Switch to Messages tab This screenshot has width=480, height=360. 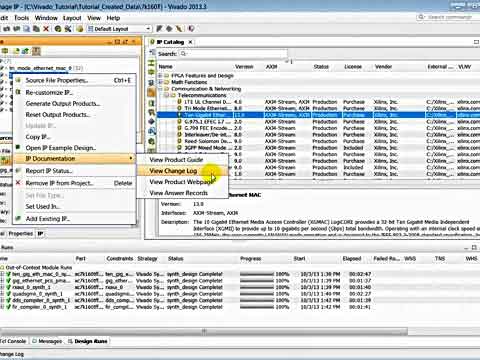[x=47, y=341]
